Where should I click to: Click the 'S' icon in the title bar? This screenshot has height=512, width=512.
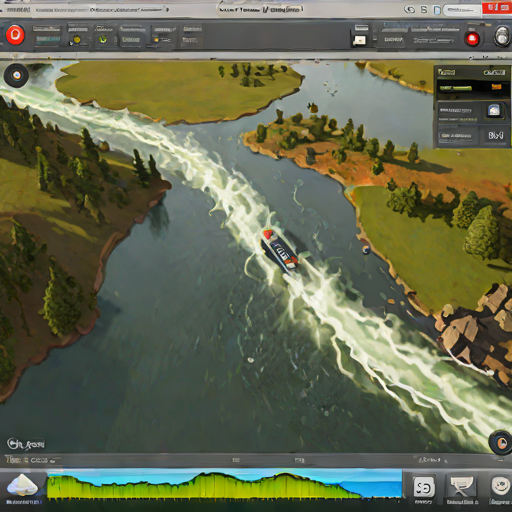[424, 10]
